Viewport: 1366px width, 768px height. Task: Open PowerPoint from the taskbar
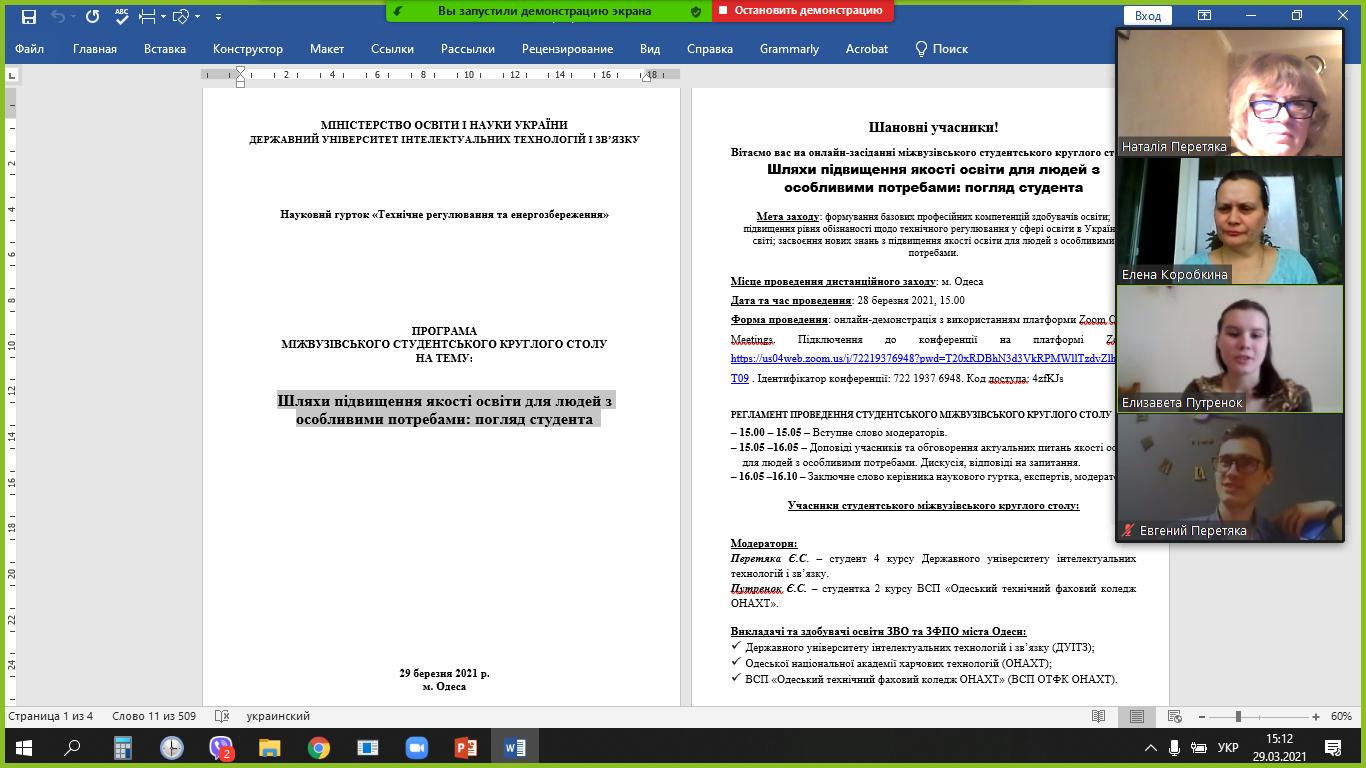[465, 748]
